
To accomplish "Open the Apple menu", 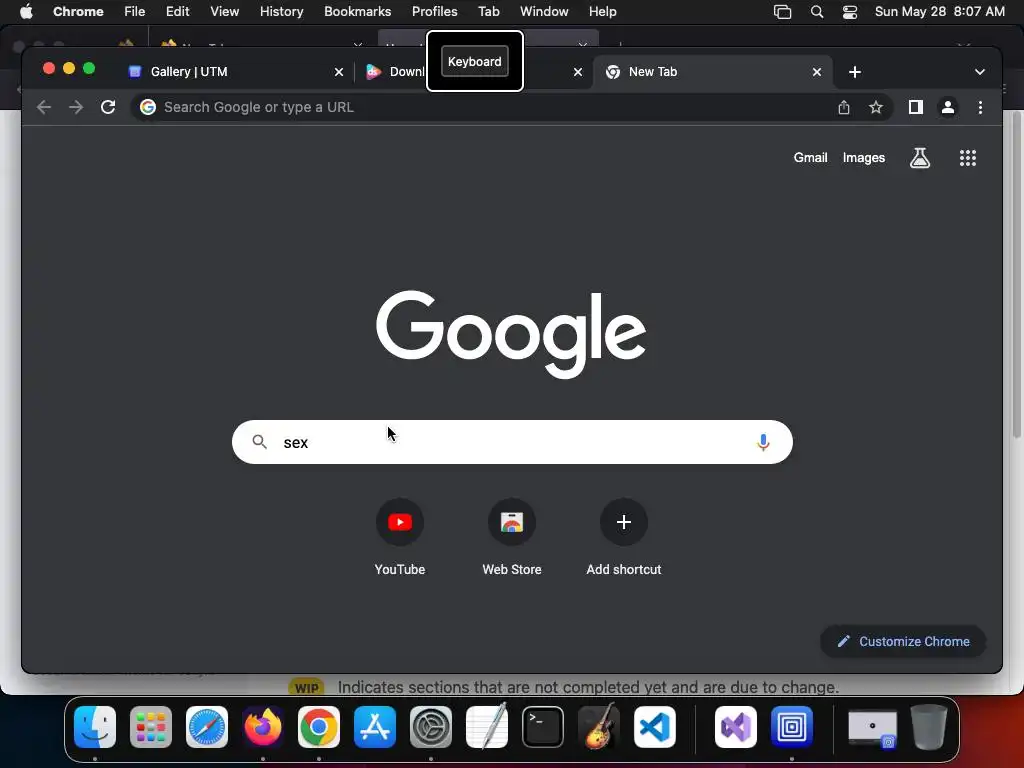I will pos(26,11).
